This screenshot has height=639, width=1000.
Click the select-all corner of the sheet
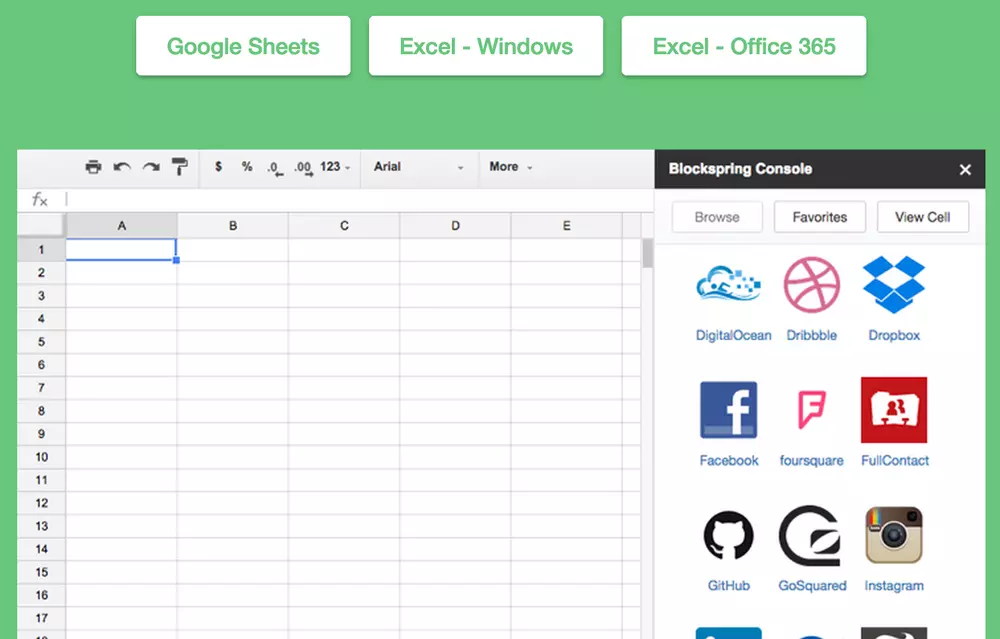click(41, 226)
